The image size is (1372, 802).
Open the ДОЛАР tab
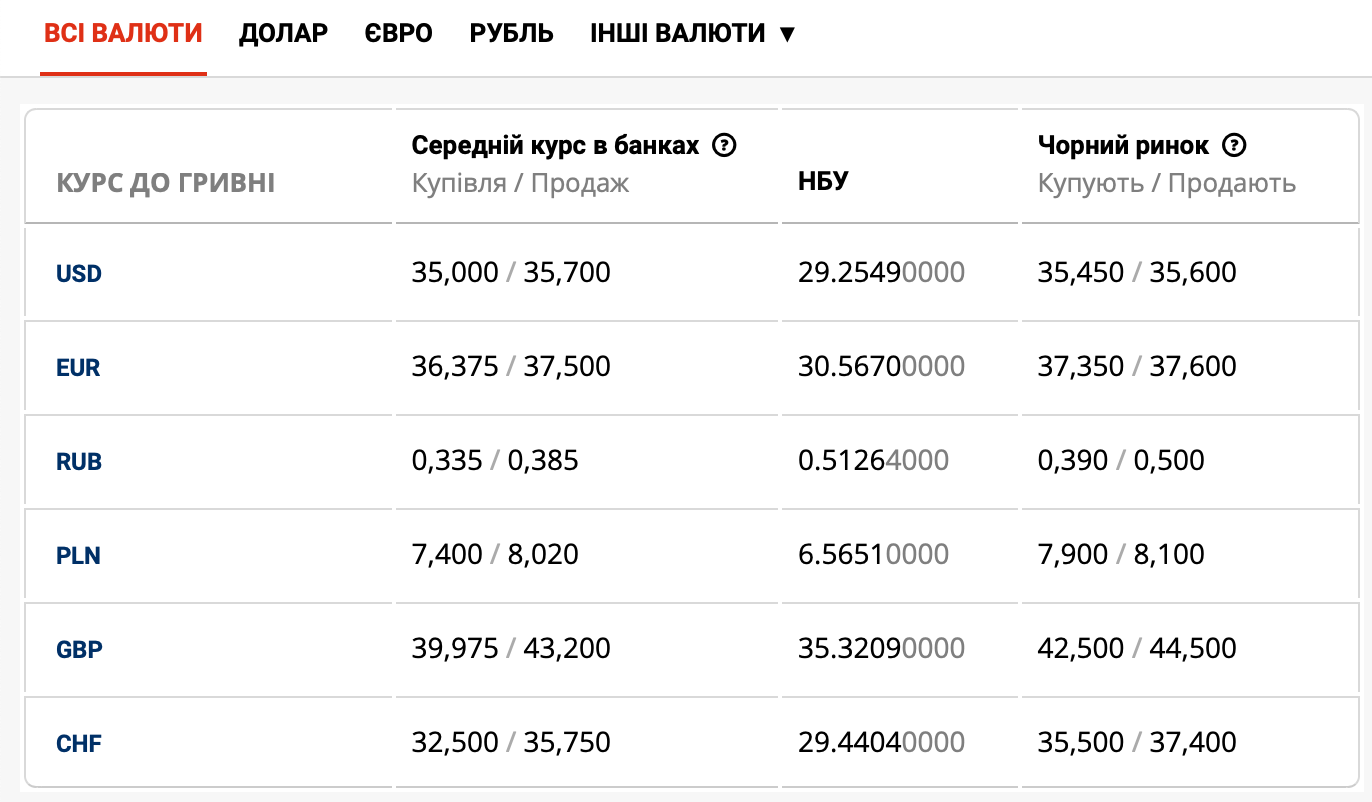(283, 33)
